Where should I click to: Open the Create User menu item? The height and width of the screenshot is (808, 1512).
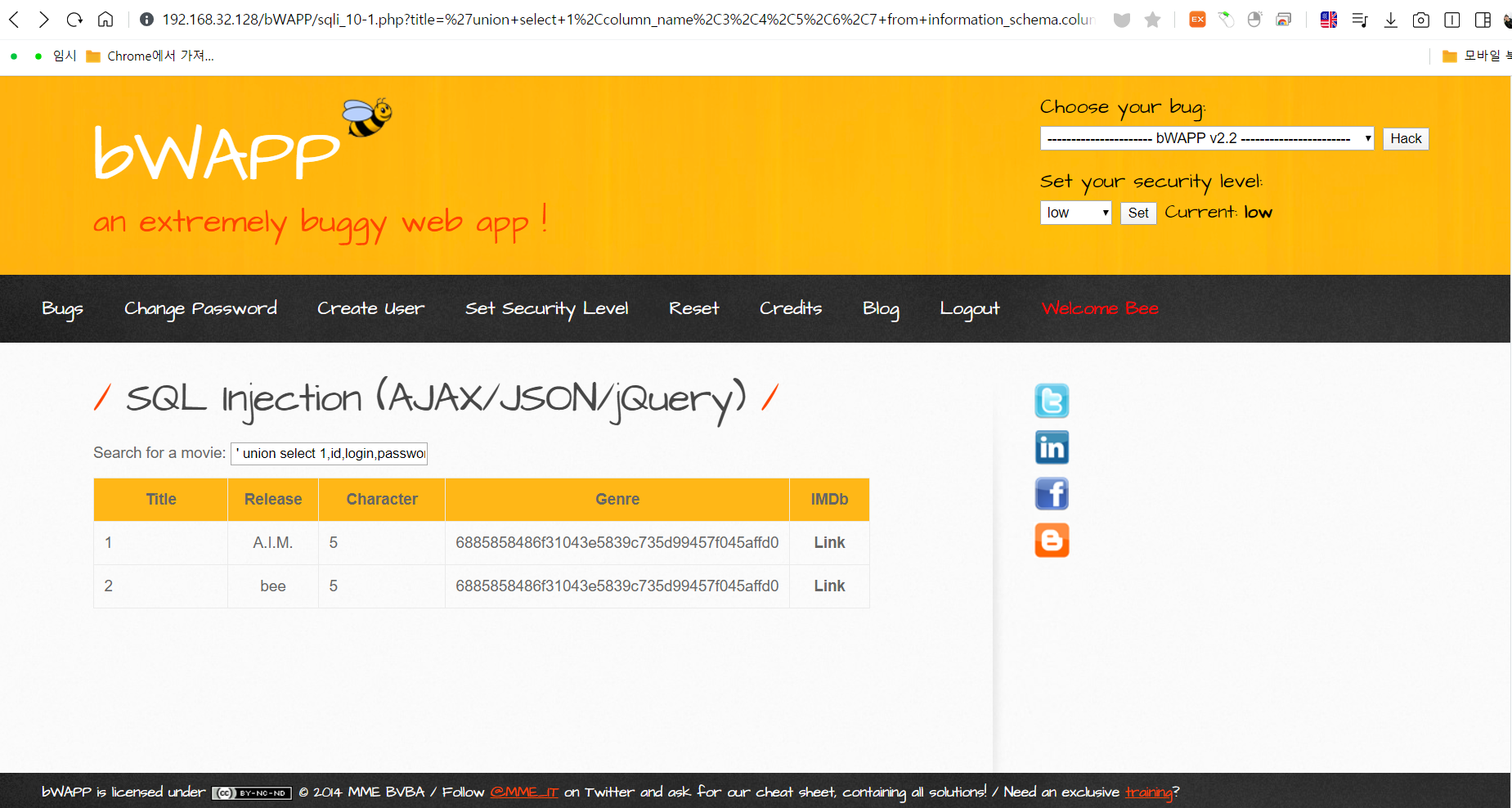(370, 308)
